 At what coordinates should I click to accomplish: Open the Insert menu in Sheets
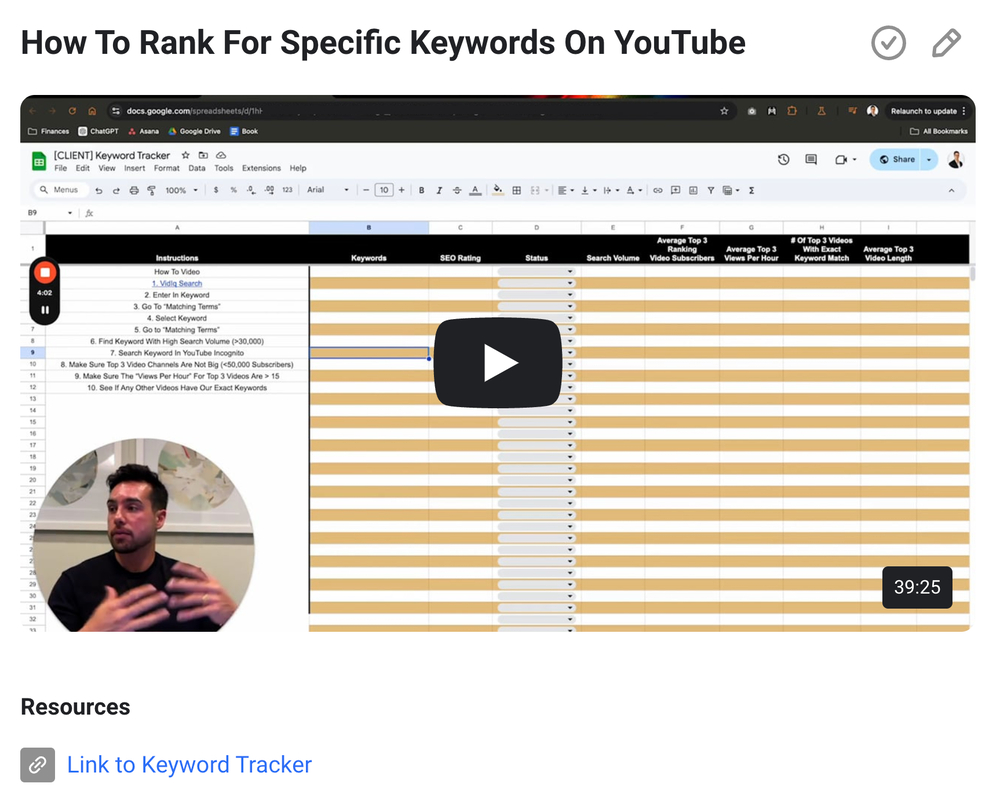[x=135, y=168]
